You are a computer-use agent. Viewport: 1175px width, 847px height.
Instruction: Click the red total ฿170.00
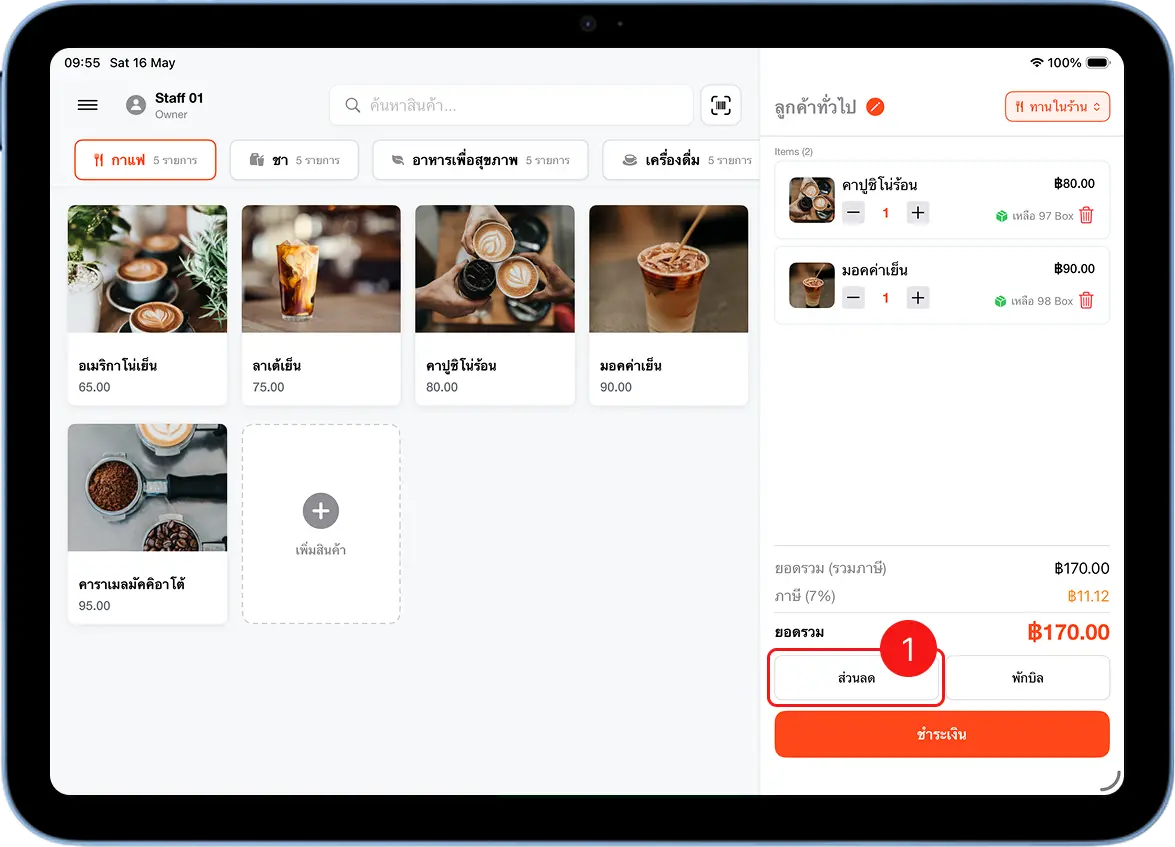[x=1069, y=632]
